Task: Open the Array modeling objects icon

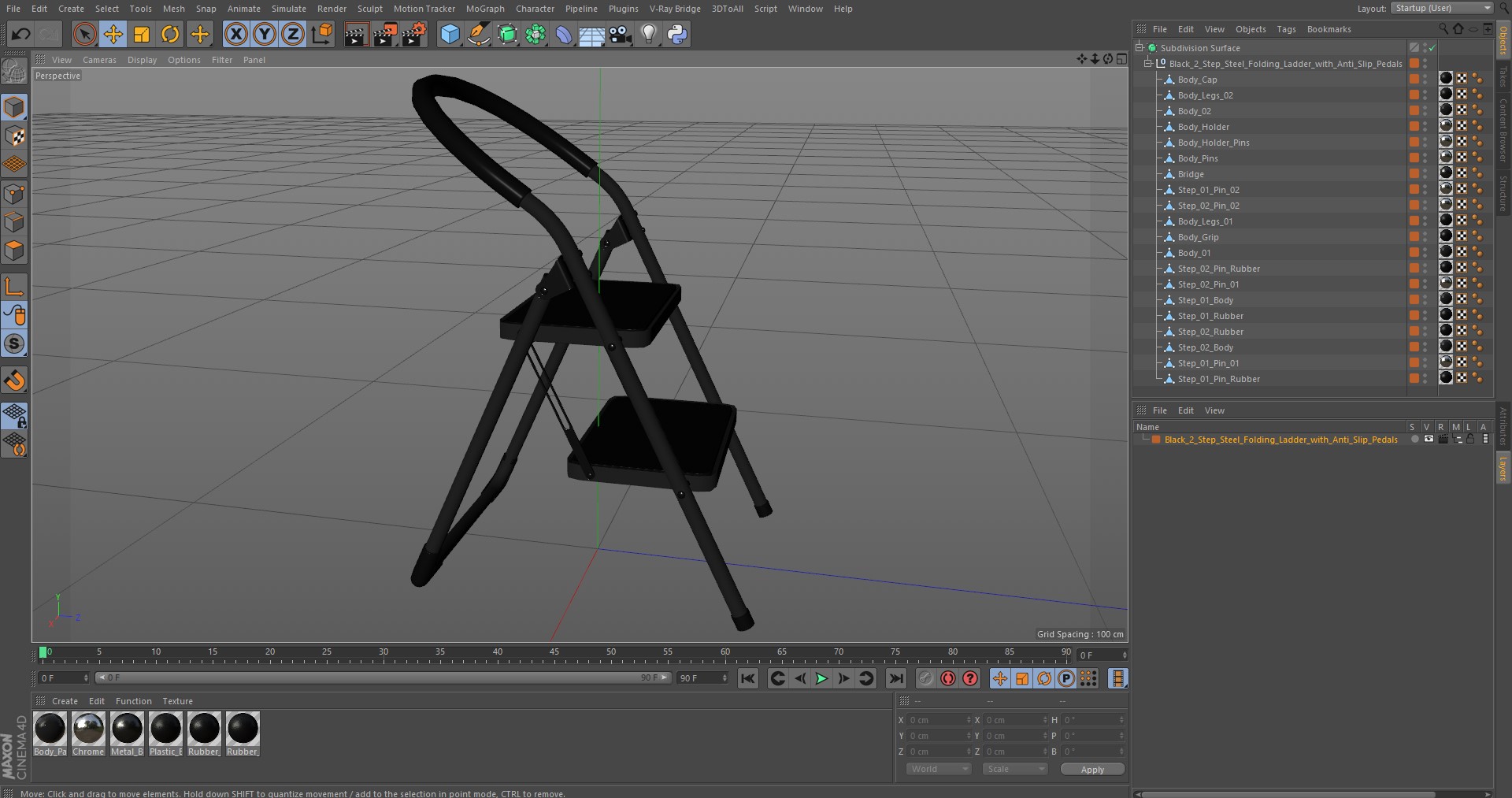Action: pos(535,34)
